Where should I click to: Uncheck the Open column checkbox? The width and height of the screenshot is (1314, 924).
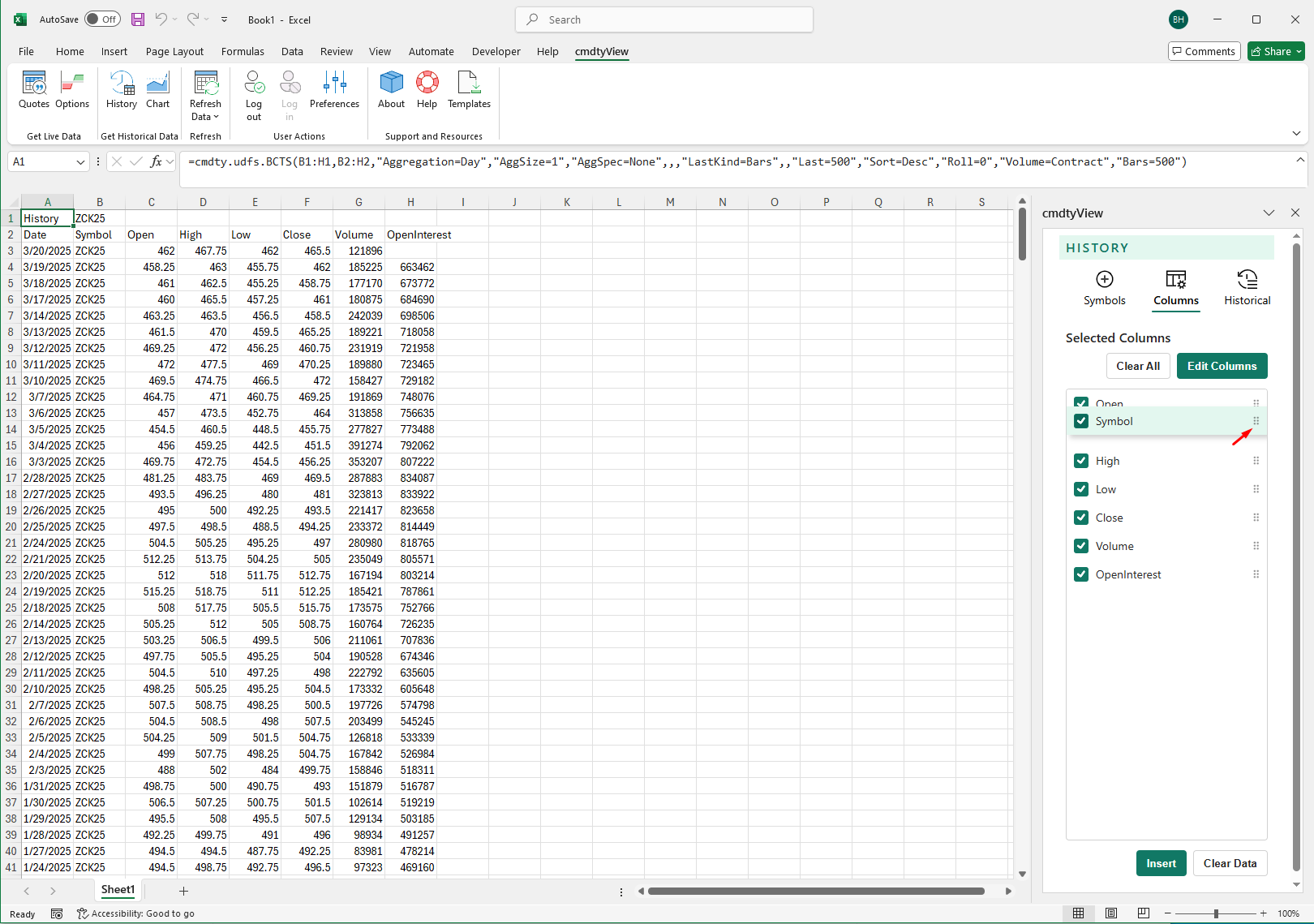point(1081,402)
